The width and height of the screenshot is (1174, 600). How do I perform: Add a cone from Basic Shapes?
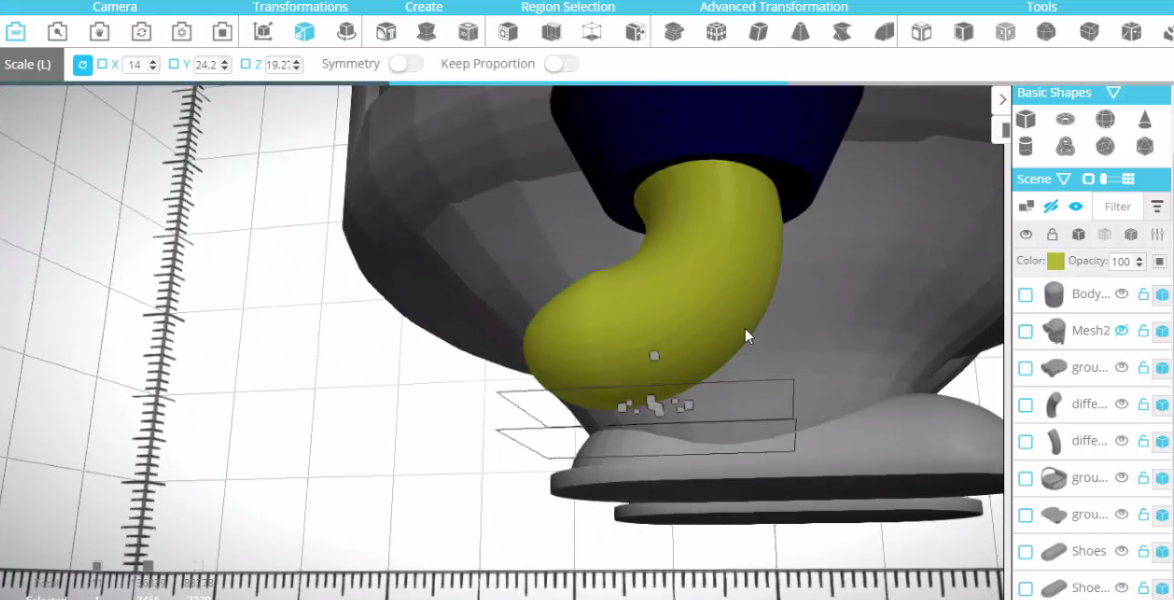[1145, 119]
